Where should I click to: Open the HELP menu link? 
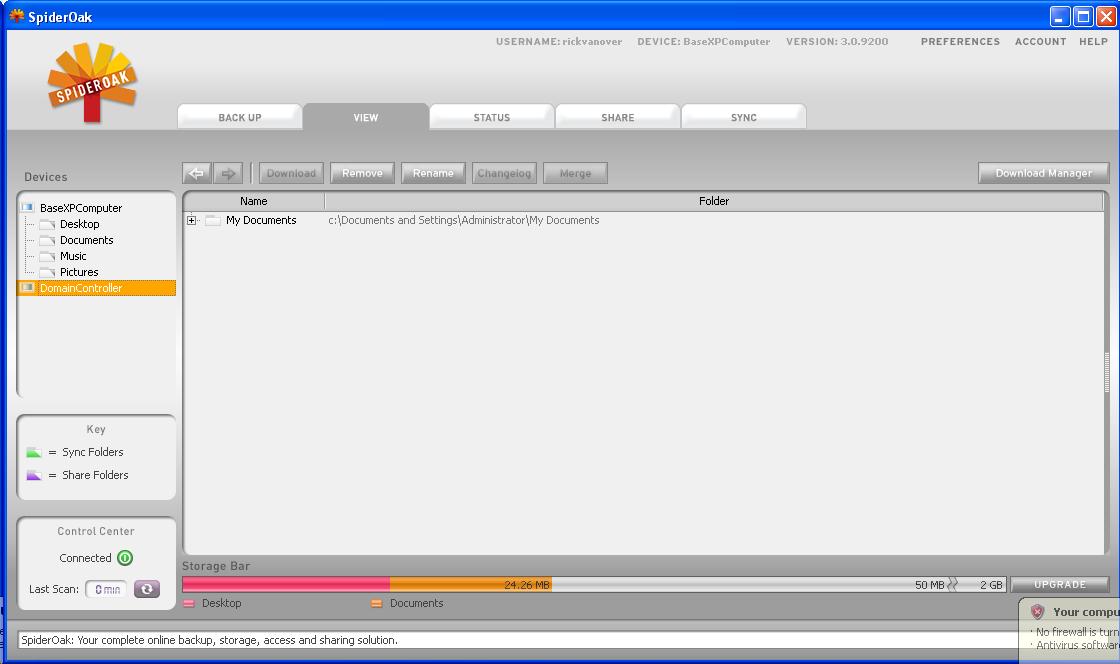click(1094, 41)
